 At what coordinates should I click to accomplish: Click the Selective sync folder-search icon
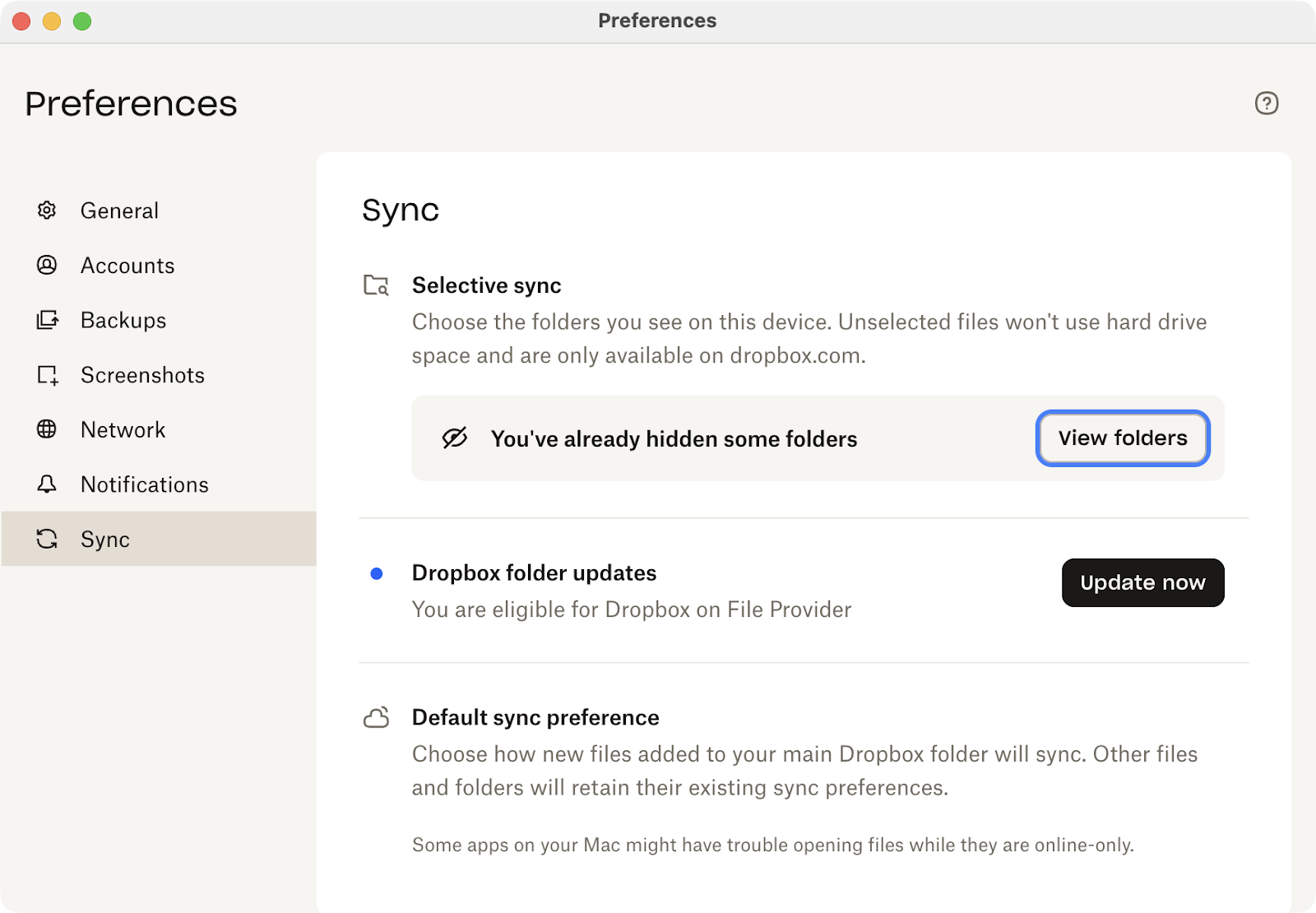(377, 285)
